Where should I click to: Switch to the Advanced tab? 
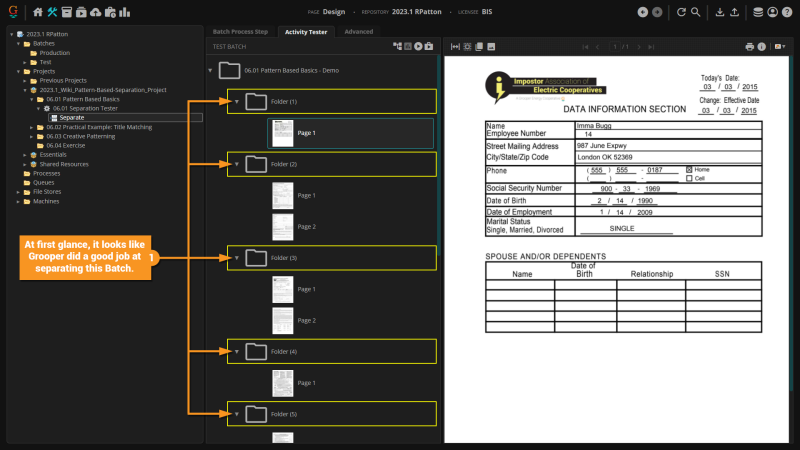coord(359,32)
